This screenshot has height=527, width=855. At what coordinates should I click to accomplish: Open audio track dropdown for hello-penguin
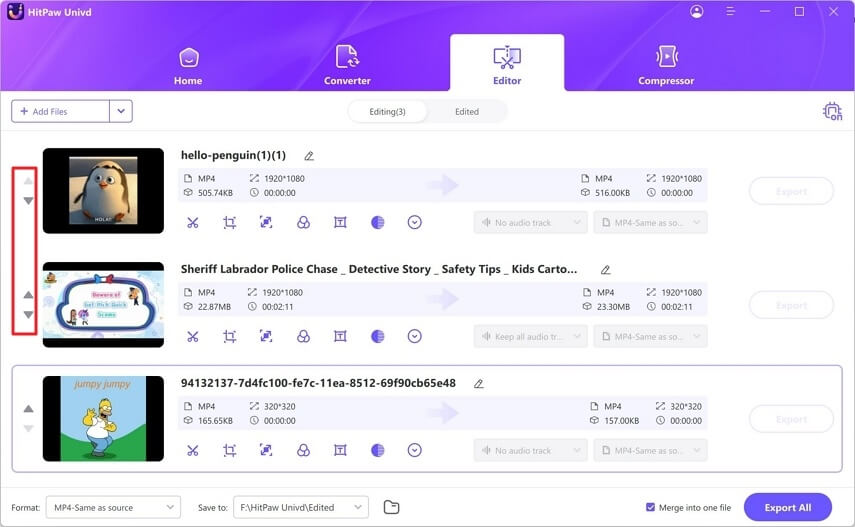[531, 223]
